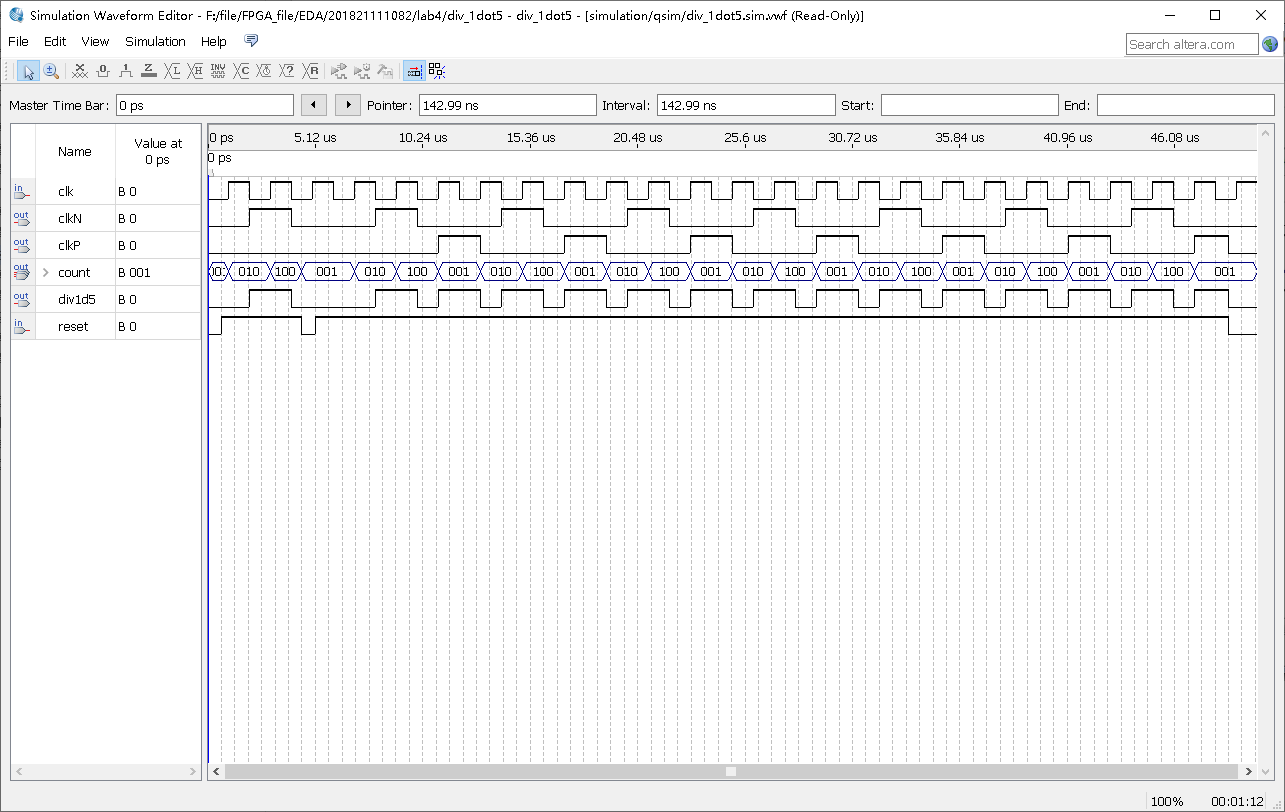1285x812 pixels.
Task: Click count value 'B 001' cell
Action: [x=158, y=272]
